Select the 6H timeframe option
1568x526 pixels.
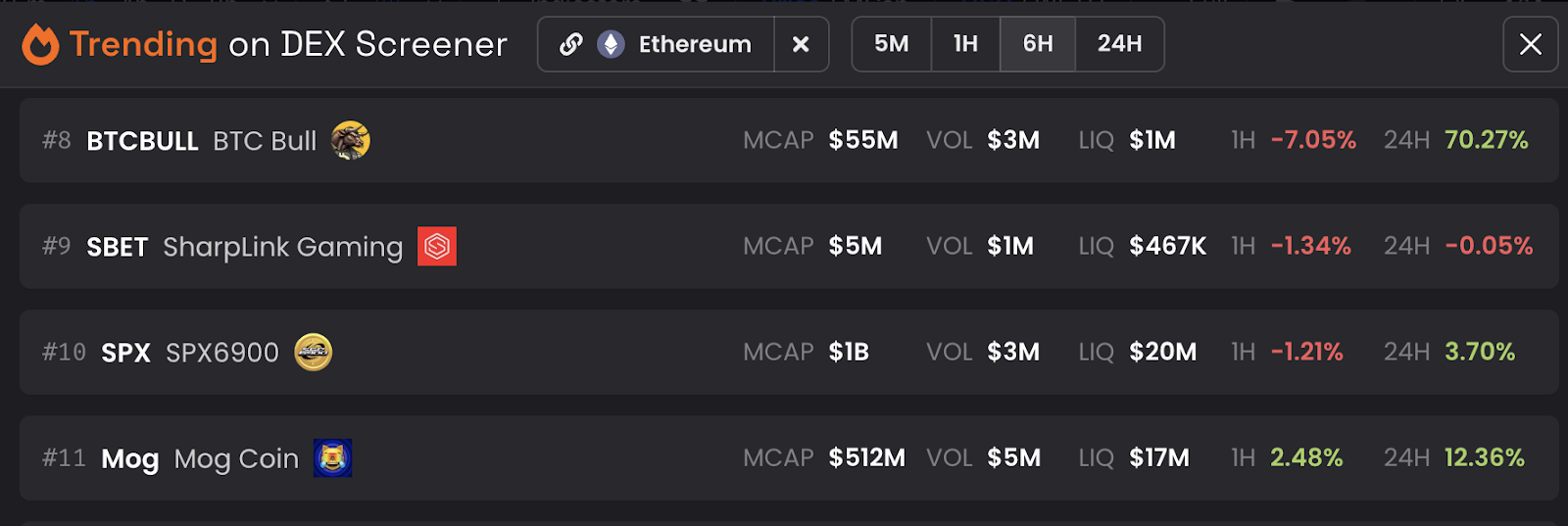[1038, 44]
